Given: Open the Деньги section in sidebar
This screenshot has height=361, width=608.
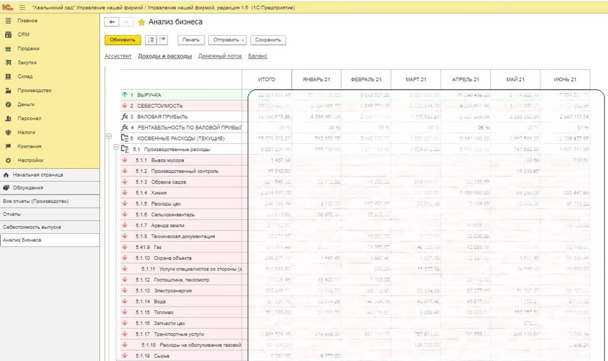Looking at the screenshot, I should click(x=26, y=104).
